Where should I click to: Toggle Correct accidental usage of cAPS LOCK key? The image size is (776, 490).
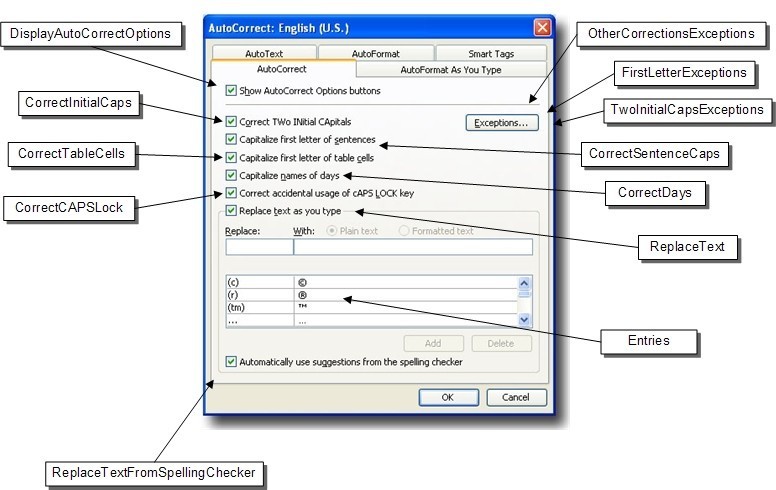tap(231, 193)
